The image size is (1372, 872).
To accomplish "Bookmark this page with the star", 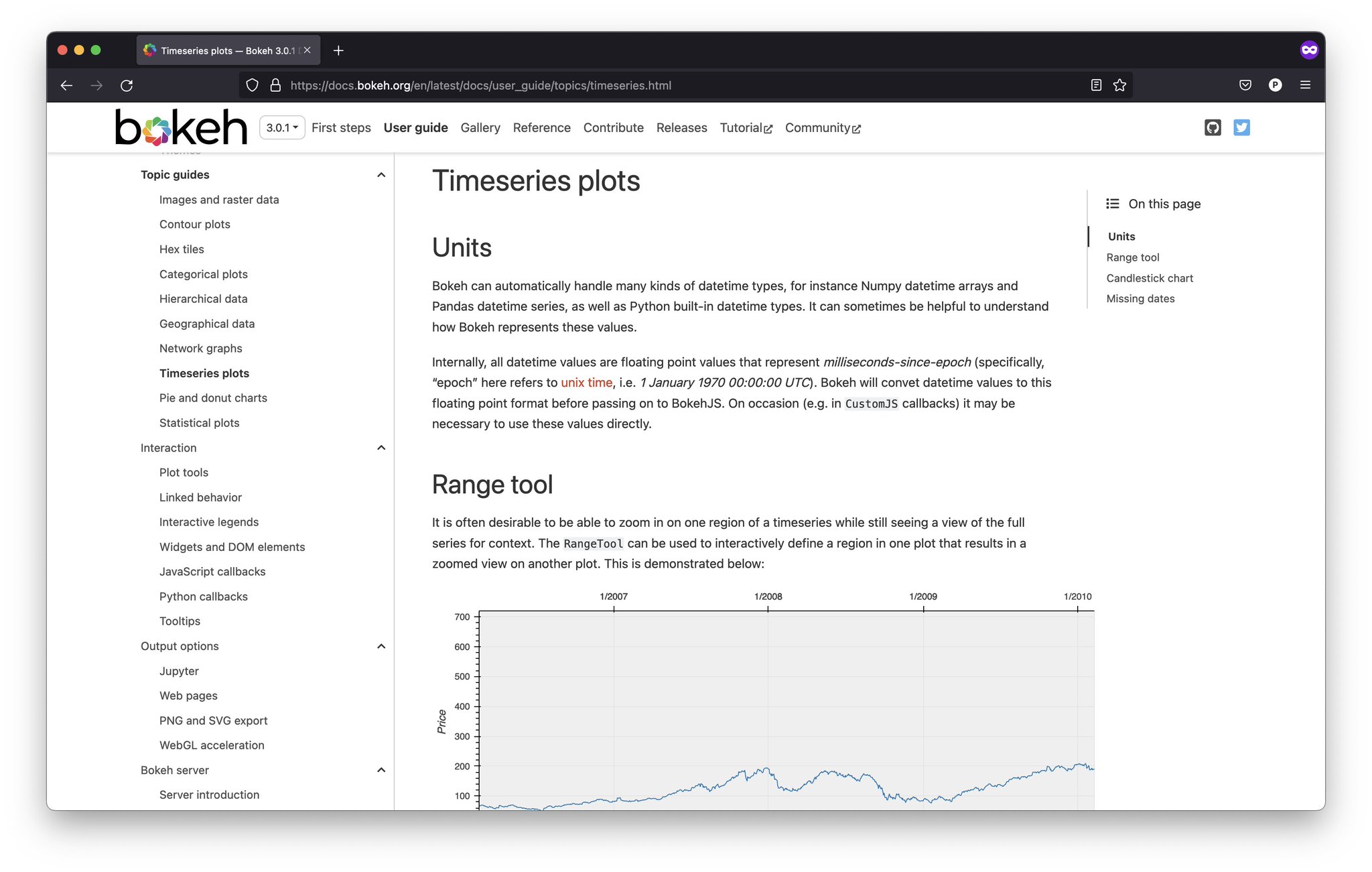I will pyautogui.click(x=1119, y=85).
